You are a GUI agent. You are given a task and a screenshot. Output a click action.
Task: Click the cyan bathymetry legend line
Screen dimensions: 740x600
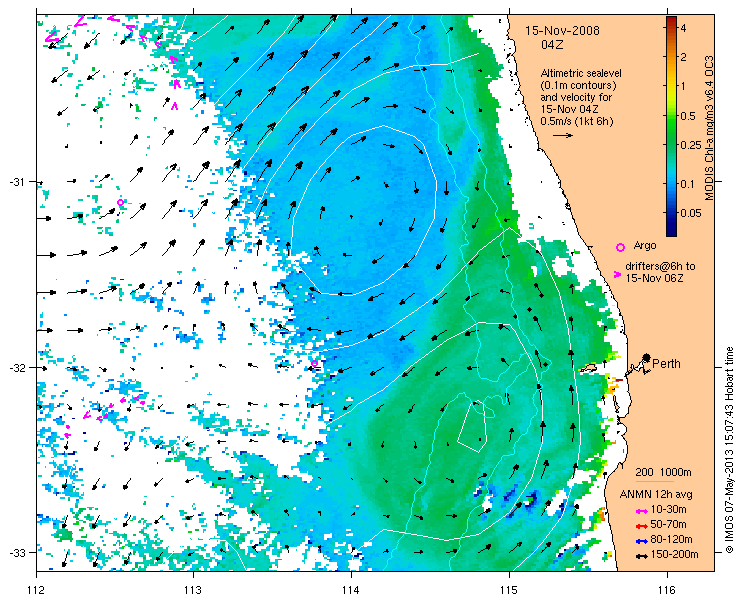click(654, 482)
